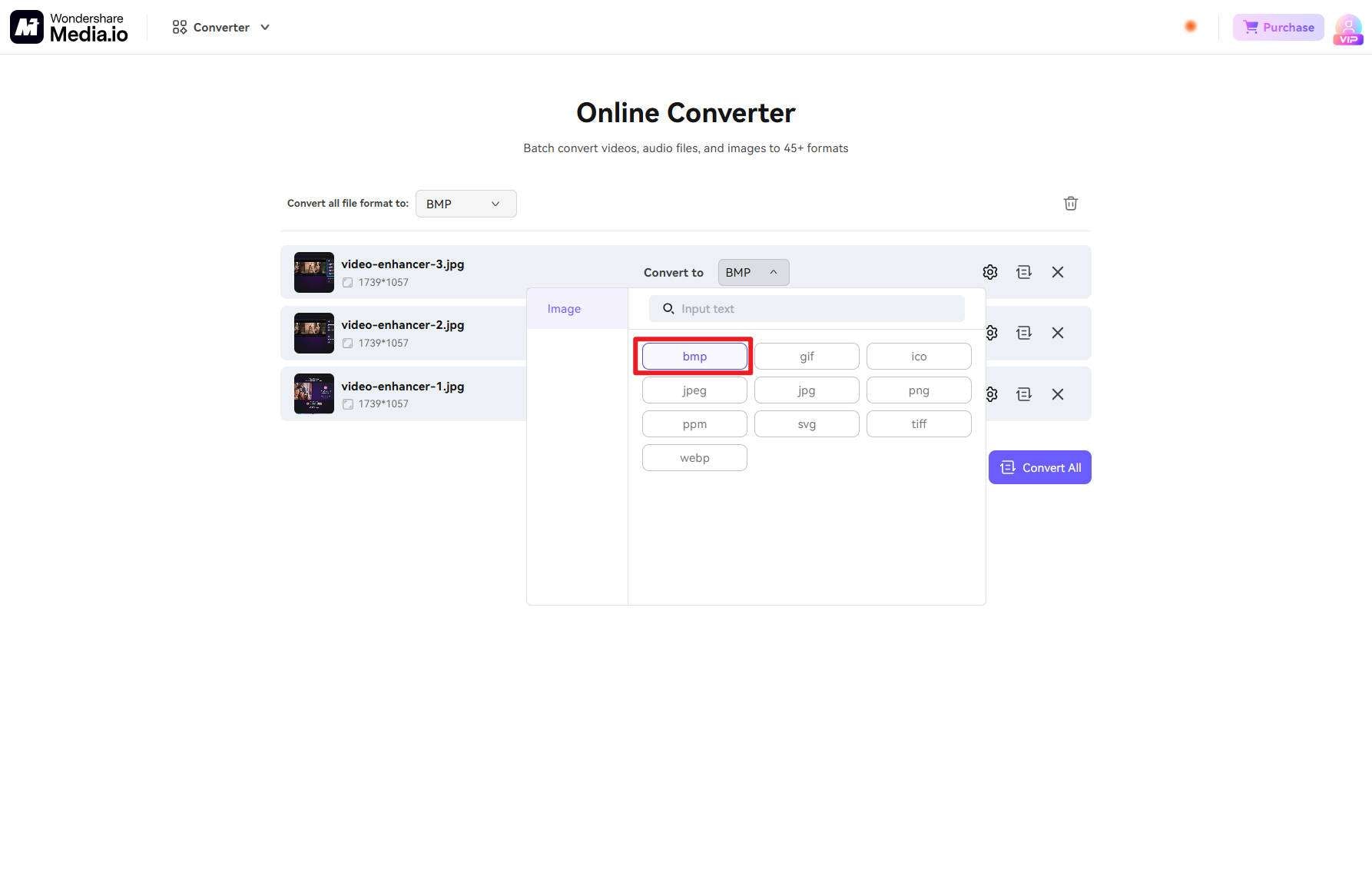Open thumbnail of video-enhancer-3.jpg
The width and height of the screenshot is (1372, 893).
pos(314,272)
